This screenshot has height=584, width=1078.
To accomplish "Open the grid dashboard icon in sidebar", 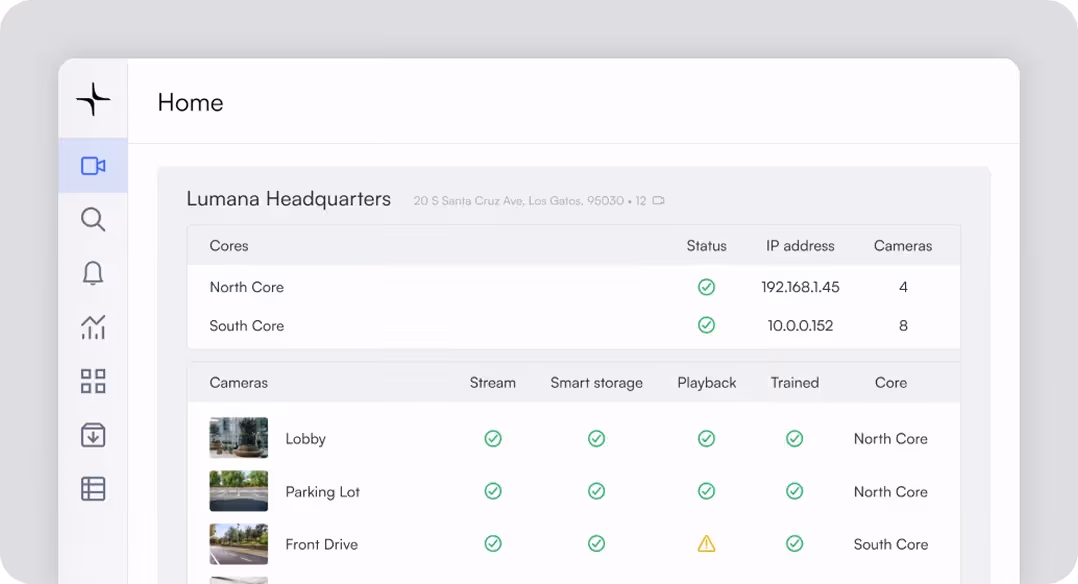I will (x=93, y=381).
